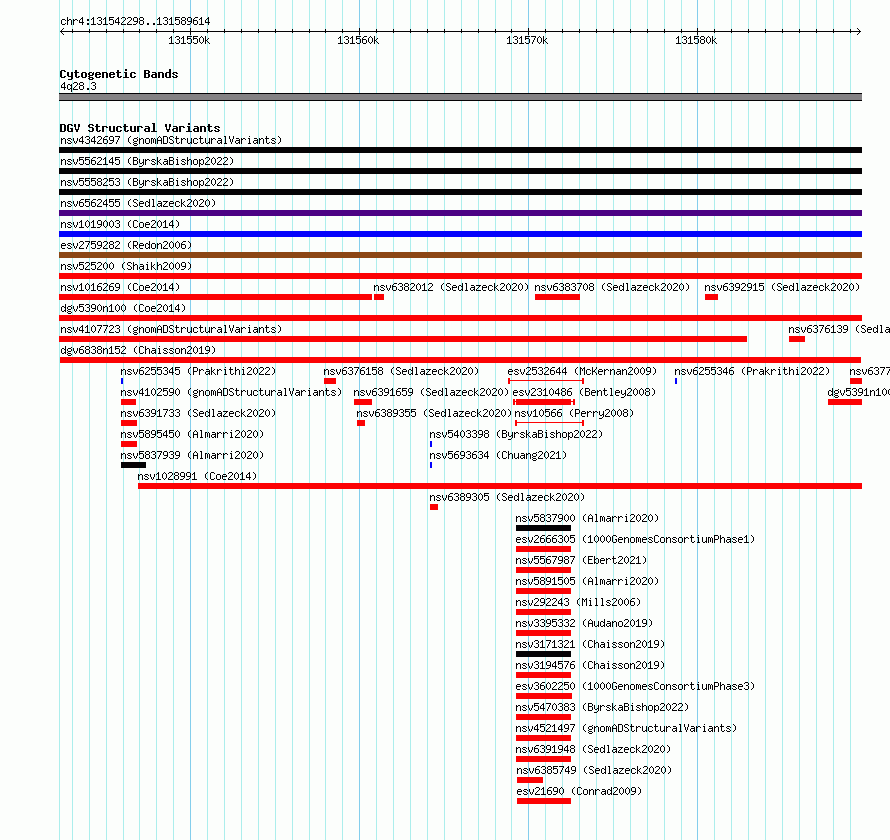Viewport: 890px width, 840px height.
Task: Click the brown bar for esv2759282
Action: [x=460, y=255]
